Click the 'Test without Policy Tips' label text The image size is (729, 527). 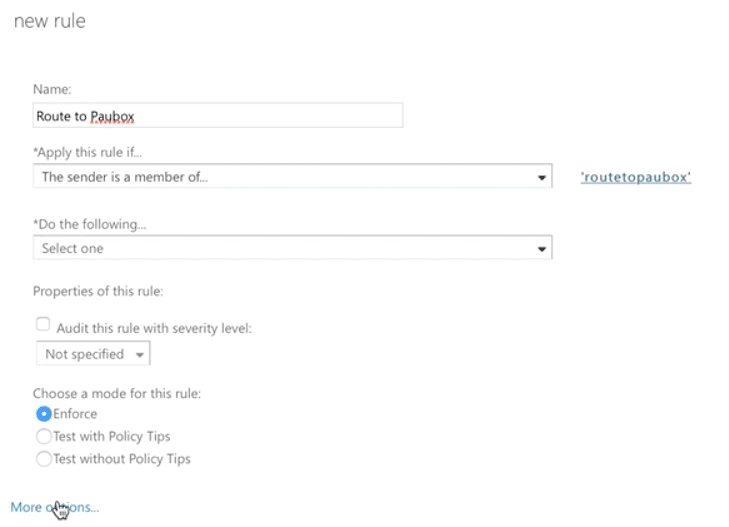(122, 459)
